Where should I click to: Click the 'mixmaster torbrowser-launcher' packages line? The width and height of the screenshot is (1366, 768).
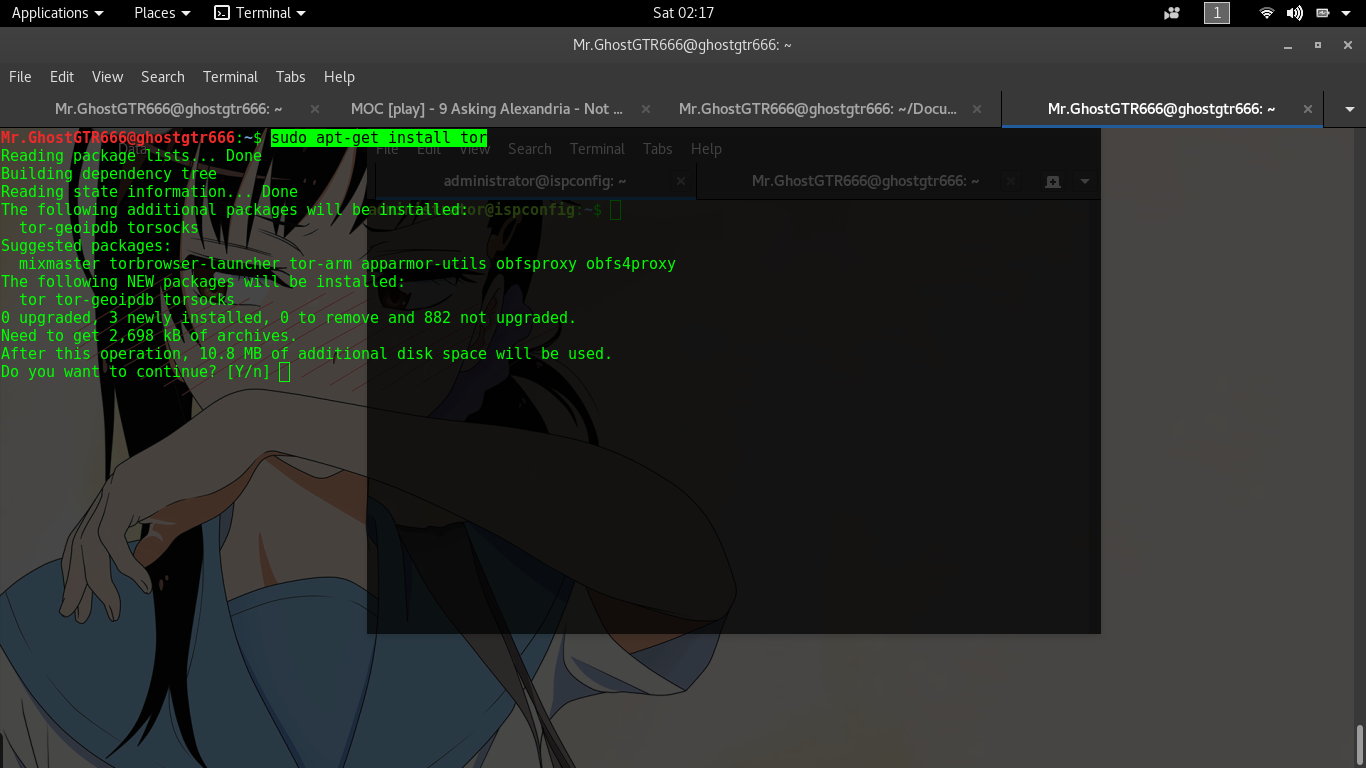click(x=347, y=264)
